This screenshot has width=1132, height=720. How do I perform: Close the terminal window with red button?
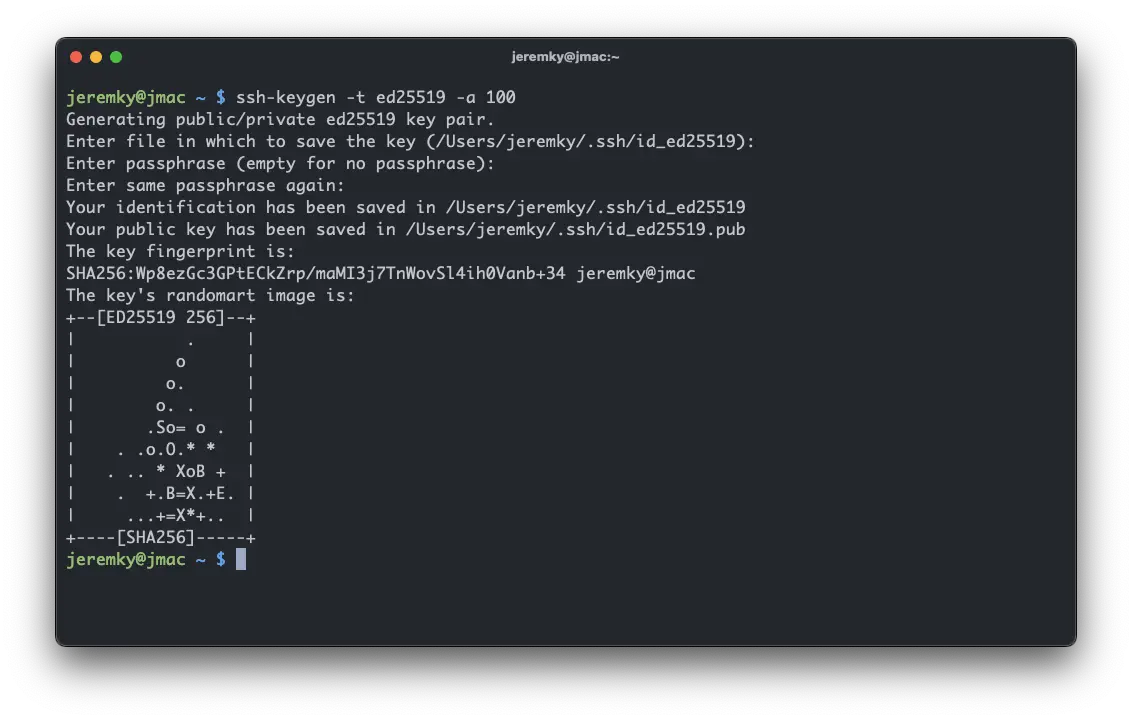(x=76, y=57)
